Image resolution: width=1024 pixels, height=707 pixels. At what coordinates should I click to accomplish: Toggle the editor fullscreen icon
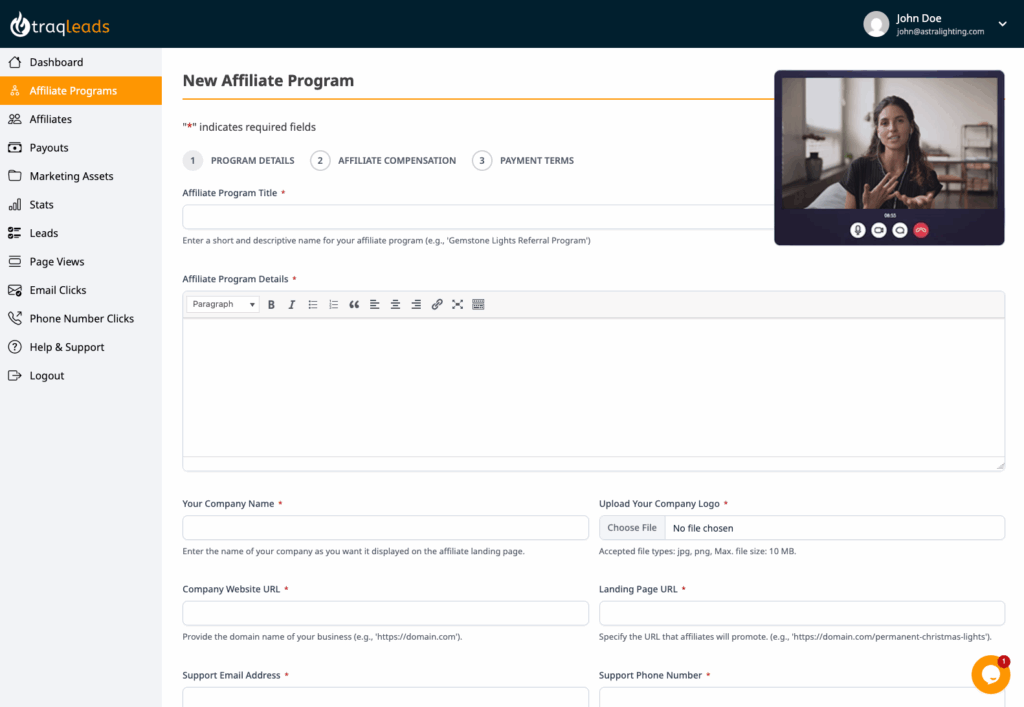(457, 304)
